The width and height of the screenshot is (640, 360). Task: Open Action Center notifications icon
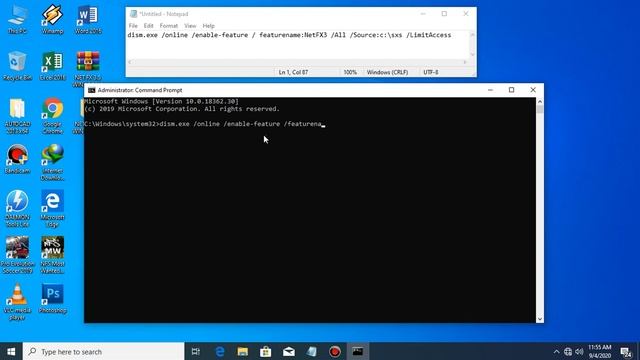(x=626, y=351)
